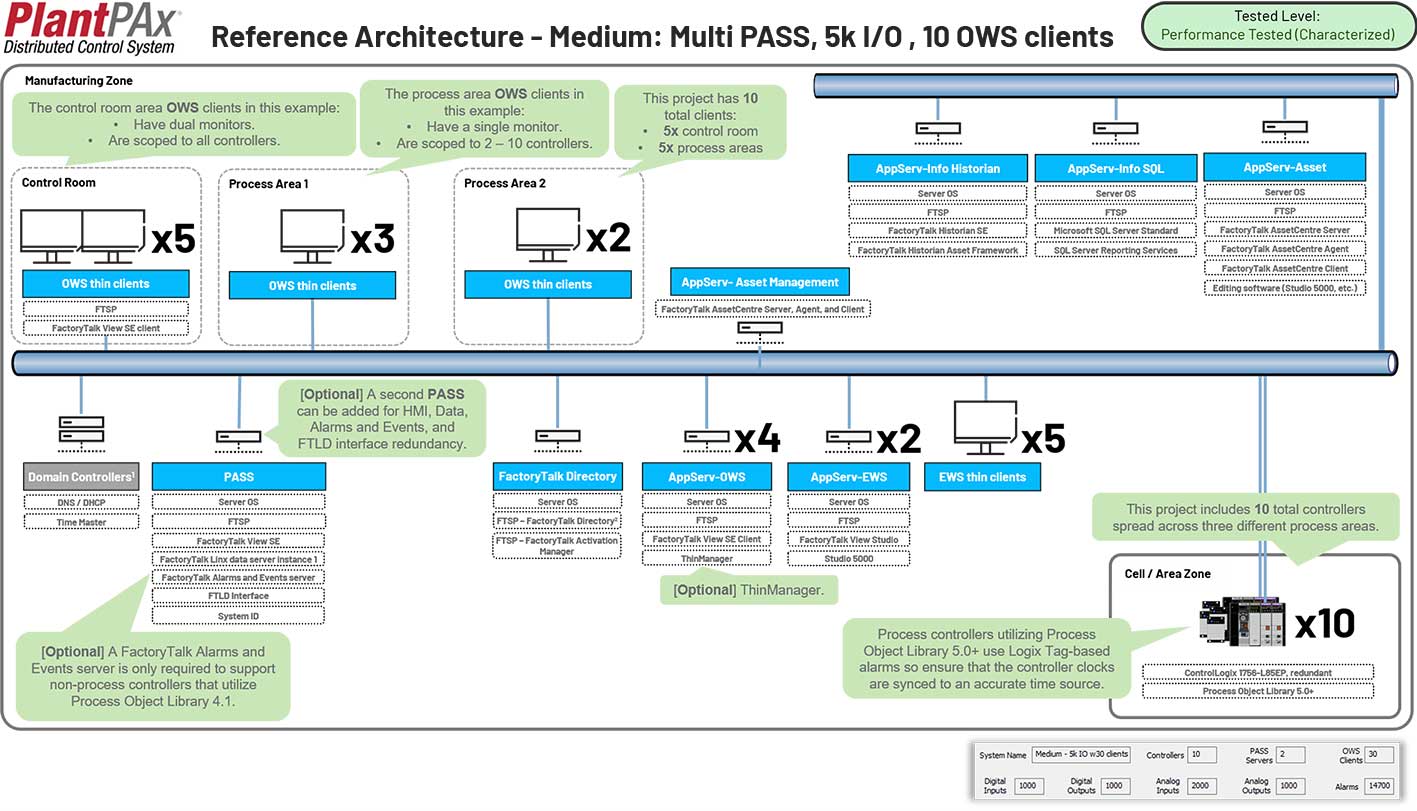The image size is (1417, 811).
Task: Click 'ControlLogix 1756-L85EP, redundant' entry
Action: click(x=1258, y=673)
